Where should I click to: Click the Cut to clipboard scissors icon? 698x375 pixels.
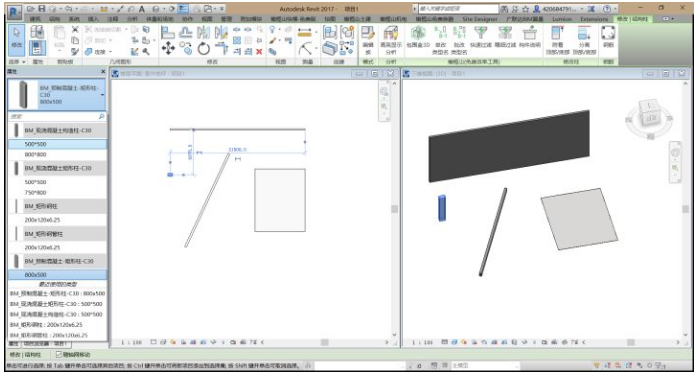[75, 29]
